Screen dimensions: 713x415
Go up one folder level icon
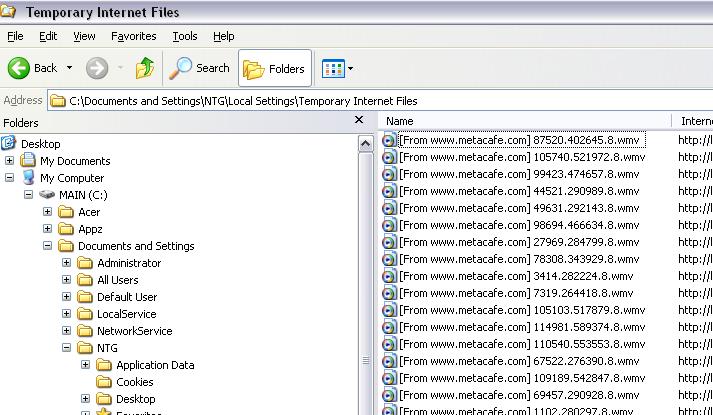point(145,68)
